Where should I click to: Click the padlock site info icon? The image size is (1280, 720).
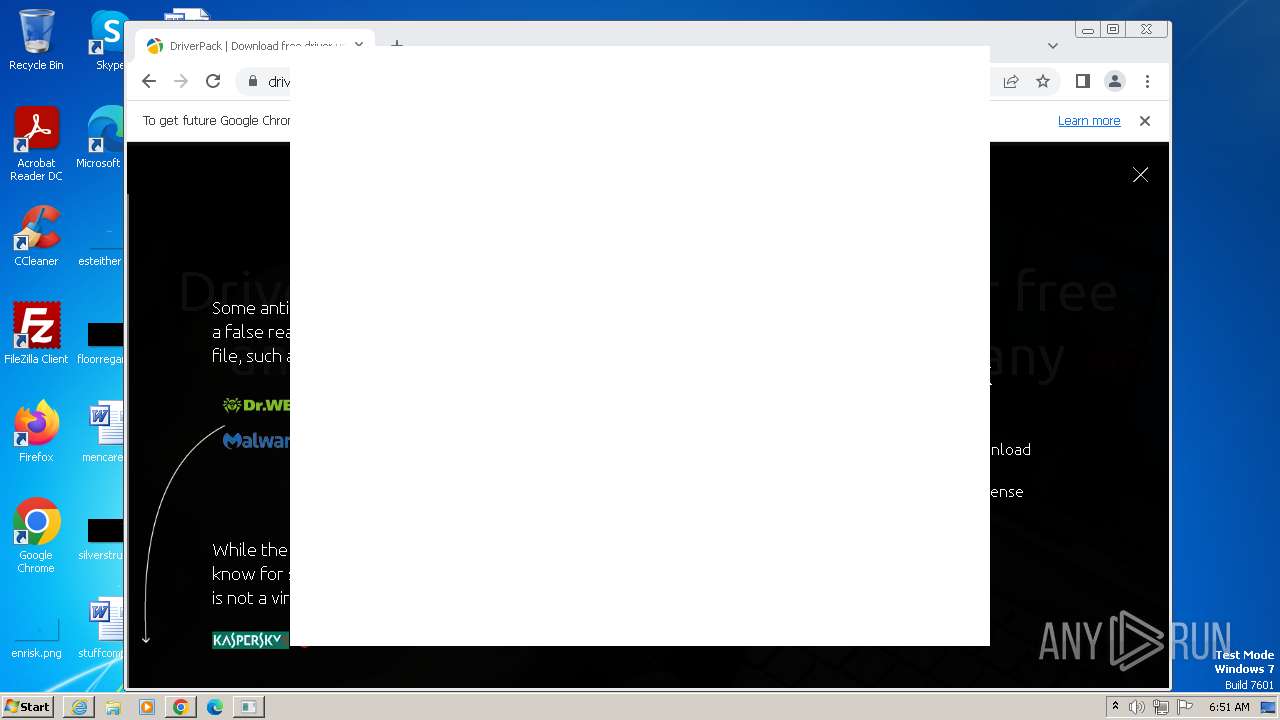point(253,82)
